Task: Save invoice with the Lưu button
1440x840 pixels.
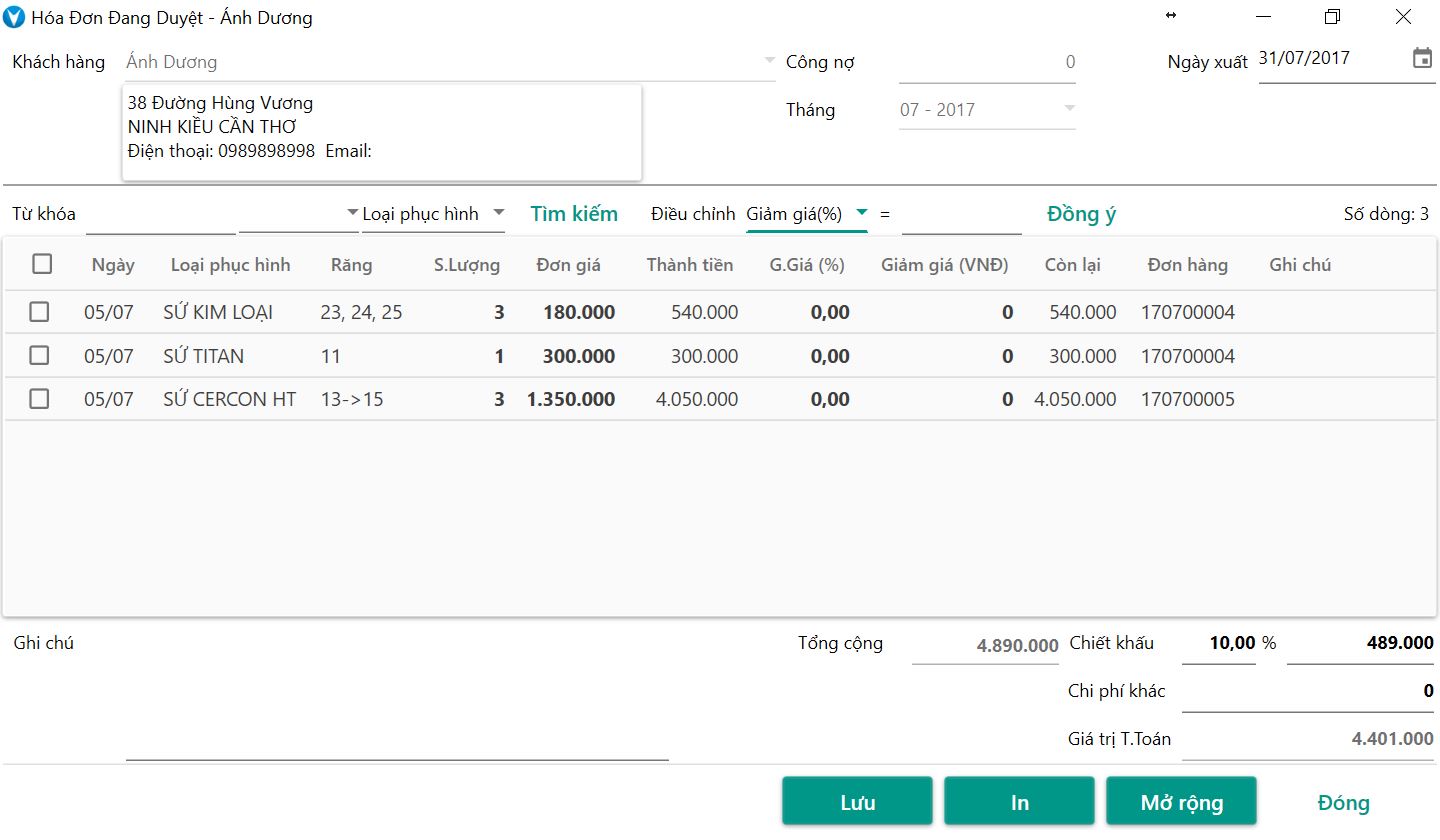Action: [857, 802]
